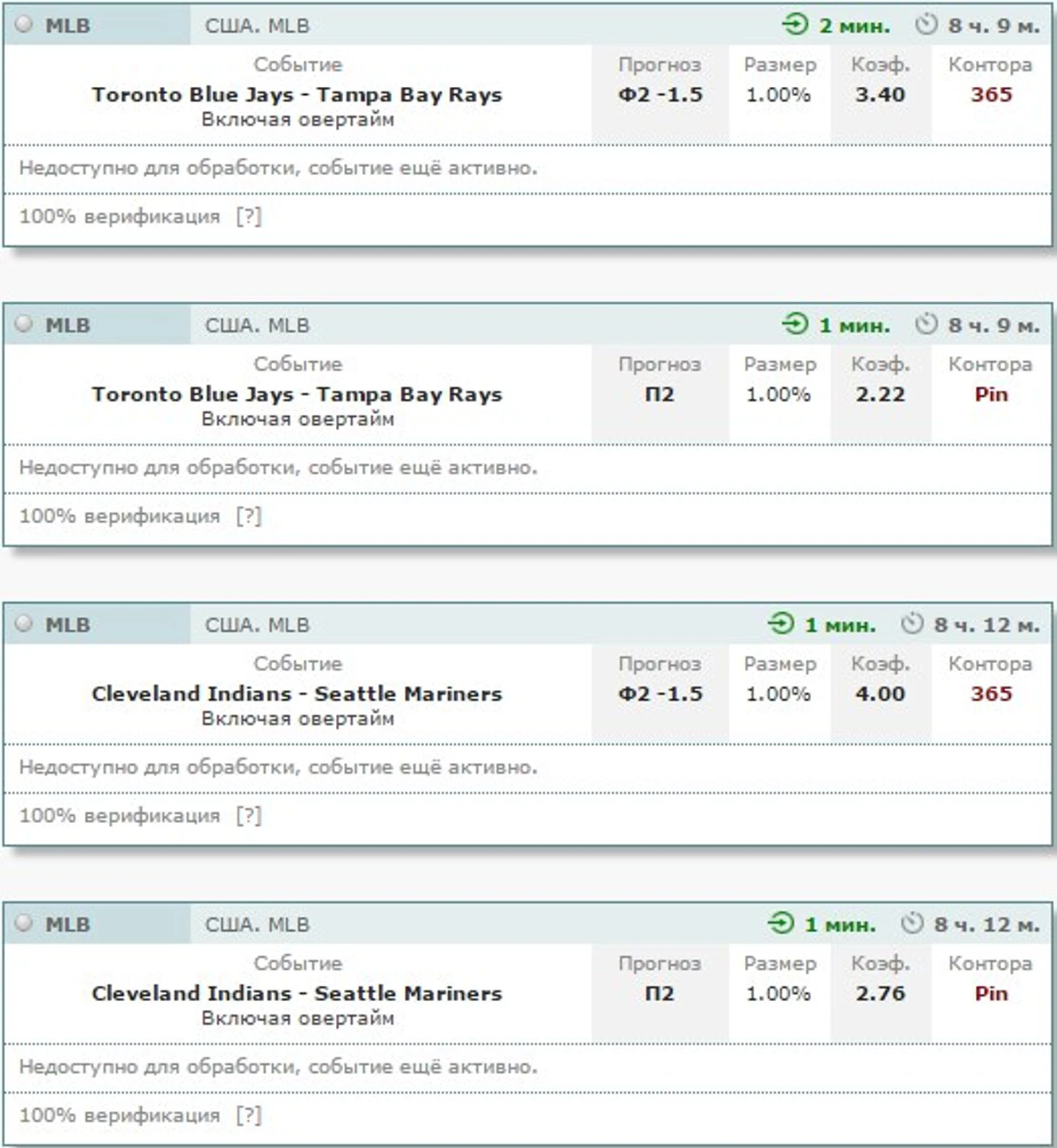Click green arrow icon in second card

pos(795,324)
